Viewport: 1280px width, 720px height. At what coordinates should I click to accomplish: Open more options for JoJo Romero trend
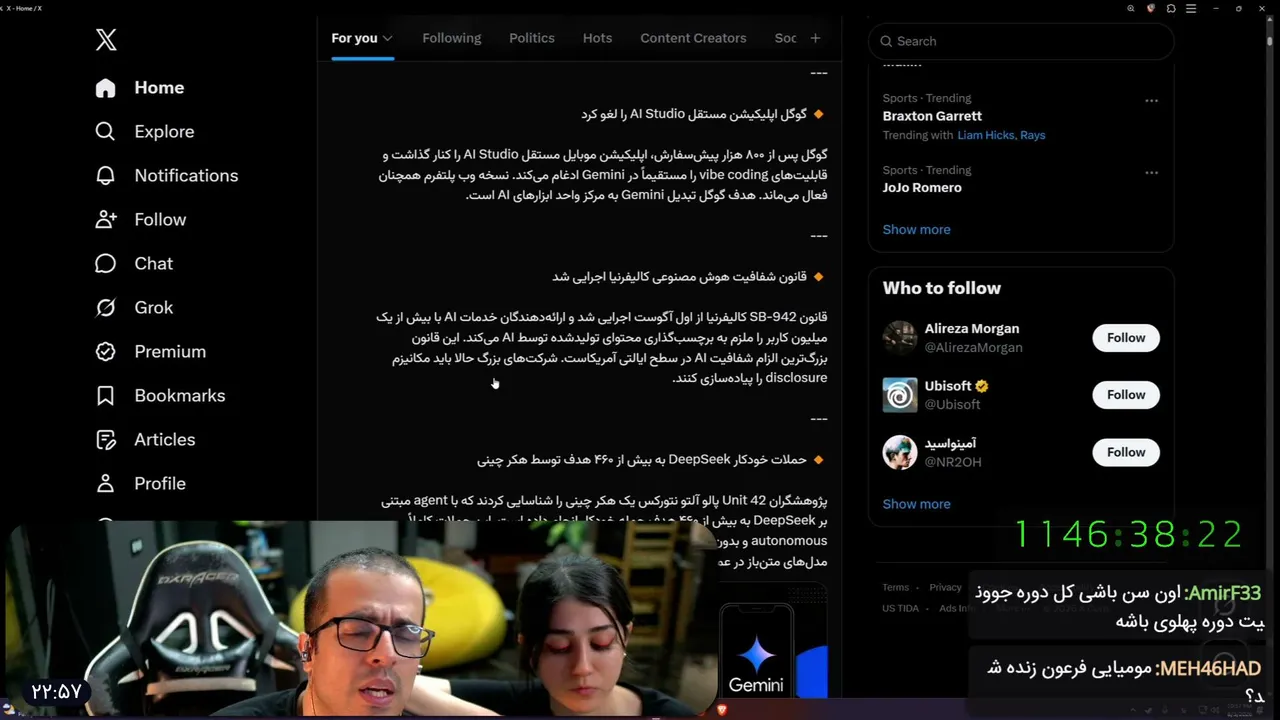point(1151,173)
